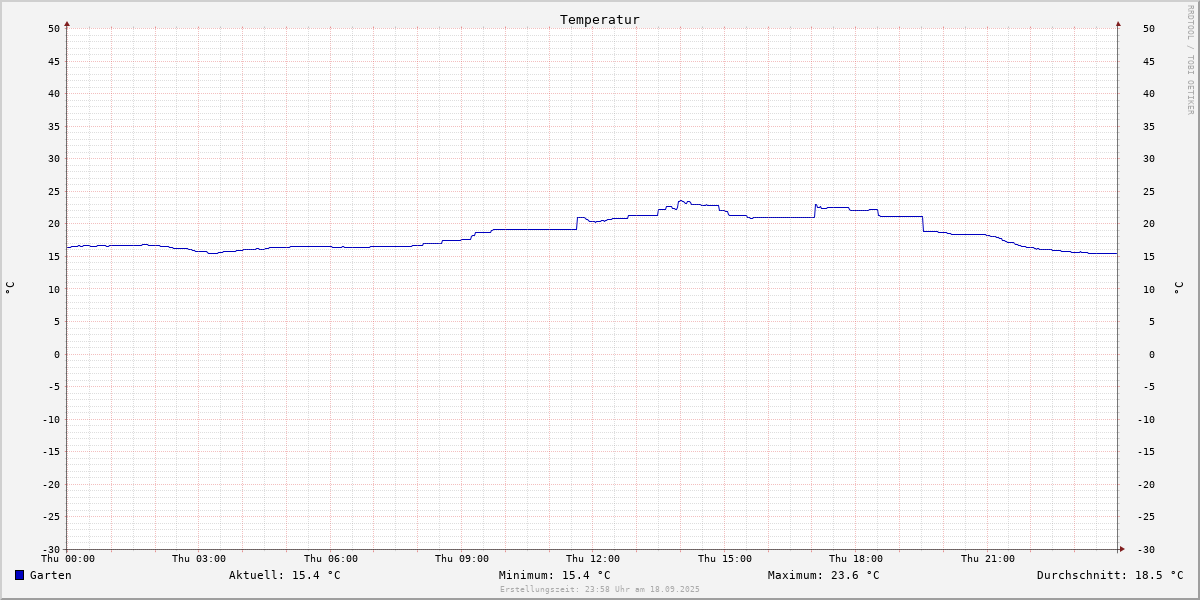Click the red arrow atop right y-axis
Screen dimensions: 1200x600
1118,23
